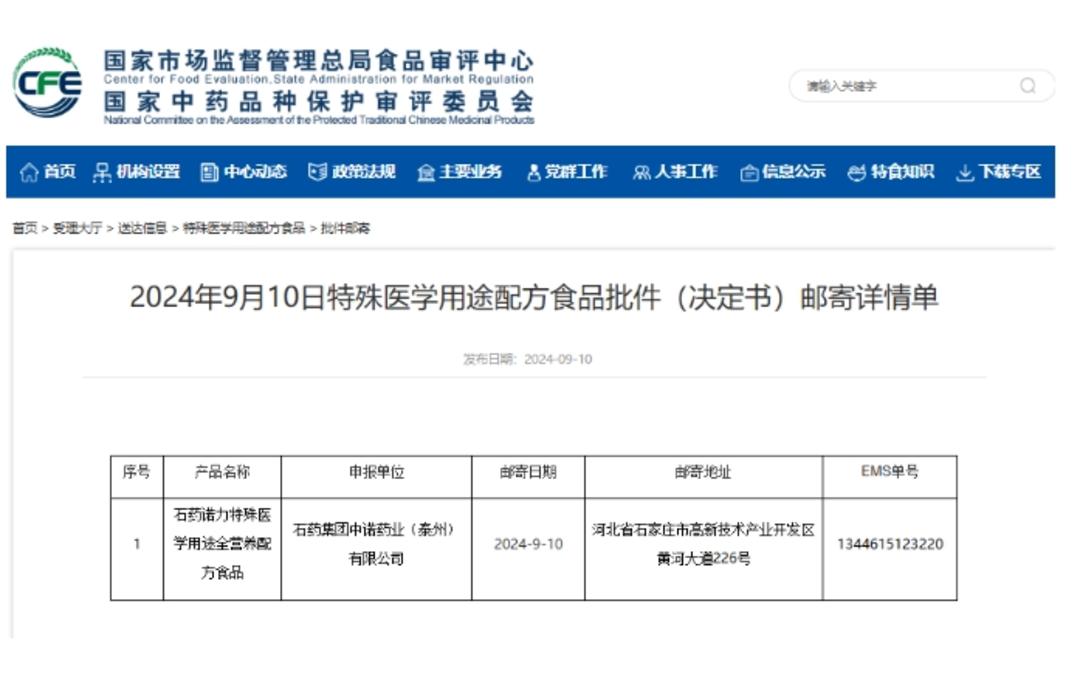This screenshot has height=677, width=1080.
Task: Click the publish date 2024-09-10
Action: [558, 360]
